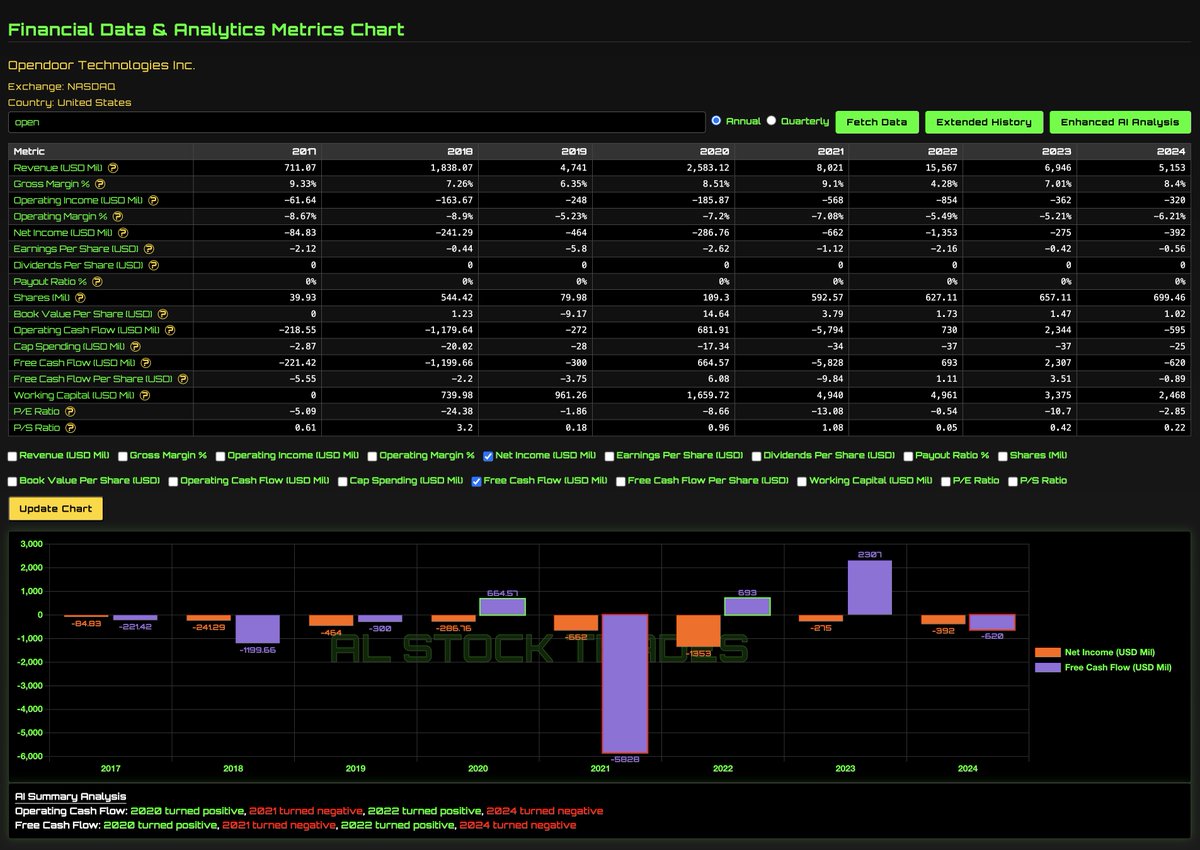Toggle Free Cash Flow series in chart legend

[1103, 667]
